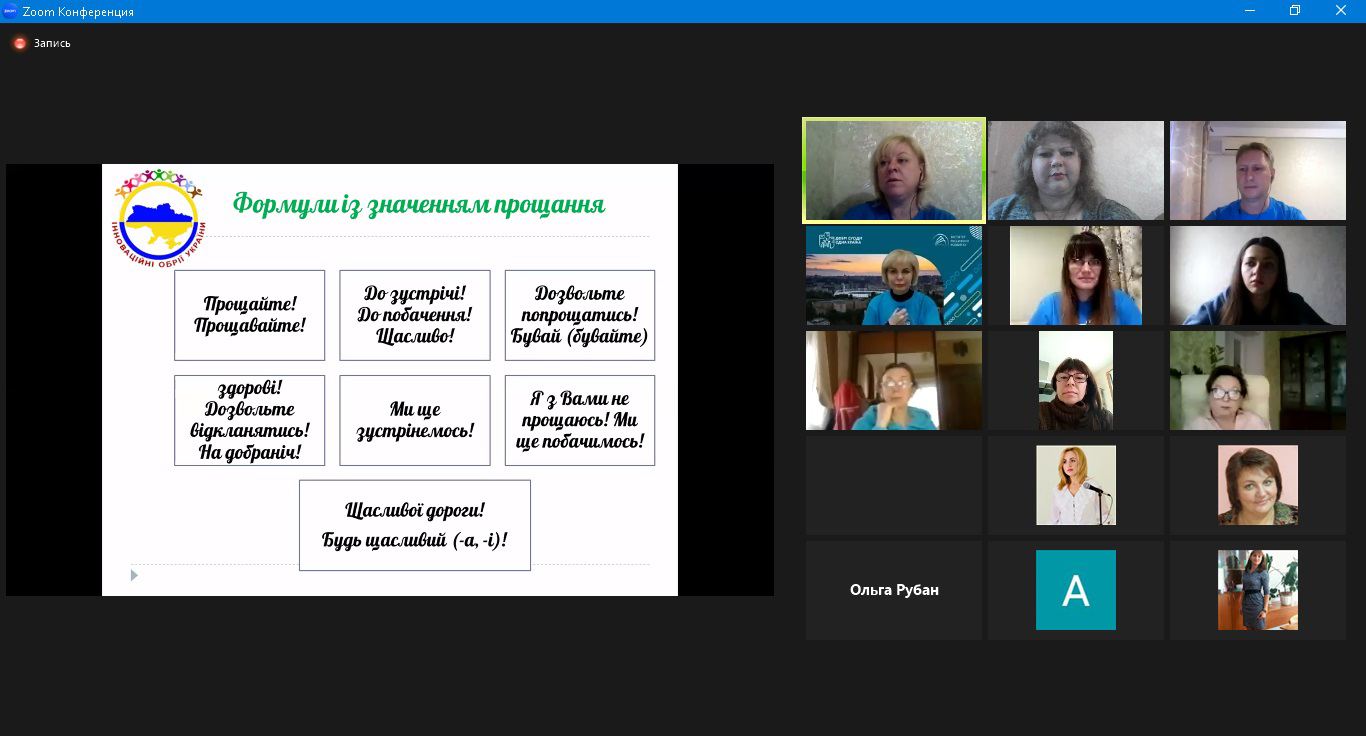Select the active speaker tile with yellow border
1366x736 pixels.
tap(894, 170)
